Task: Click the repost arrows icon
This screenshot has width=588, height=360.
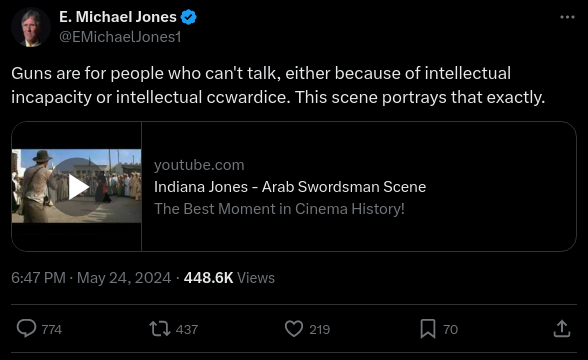Action: coord(160,329)
